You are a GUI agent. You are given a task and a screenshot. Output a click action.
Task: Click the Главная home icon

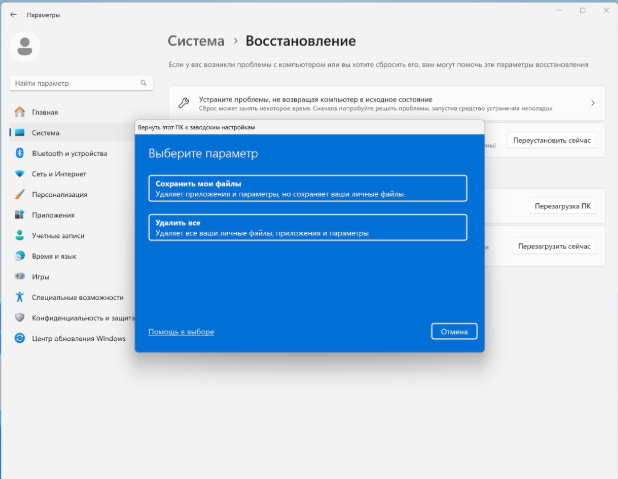coord(20,112)
